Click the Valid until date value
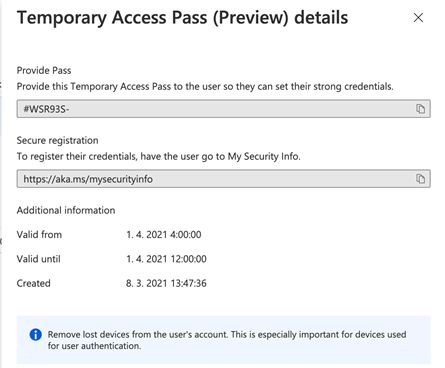445x368 pixels. point(166,259)
